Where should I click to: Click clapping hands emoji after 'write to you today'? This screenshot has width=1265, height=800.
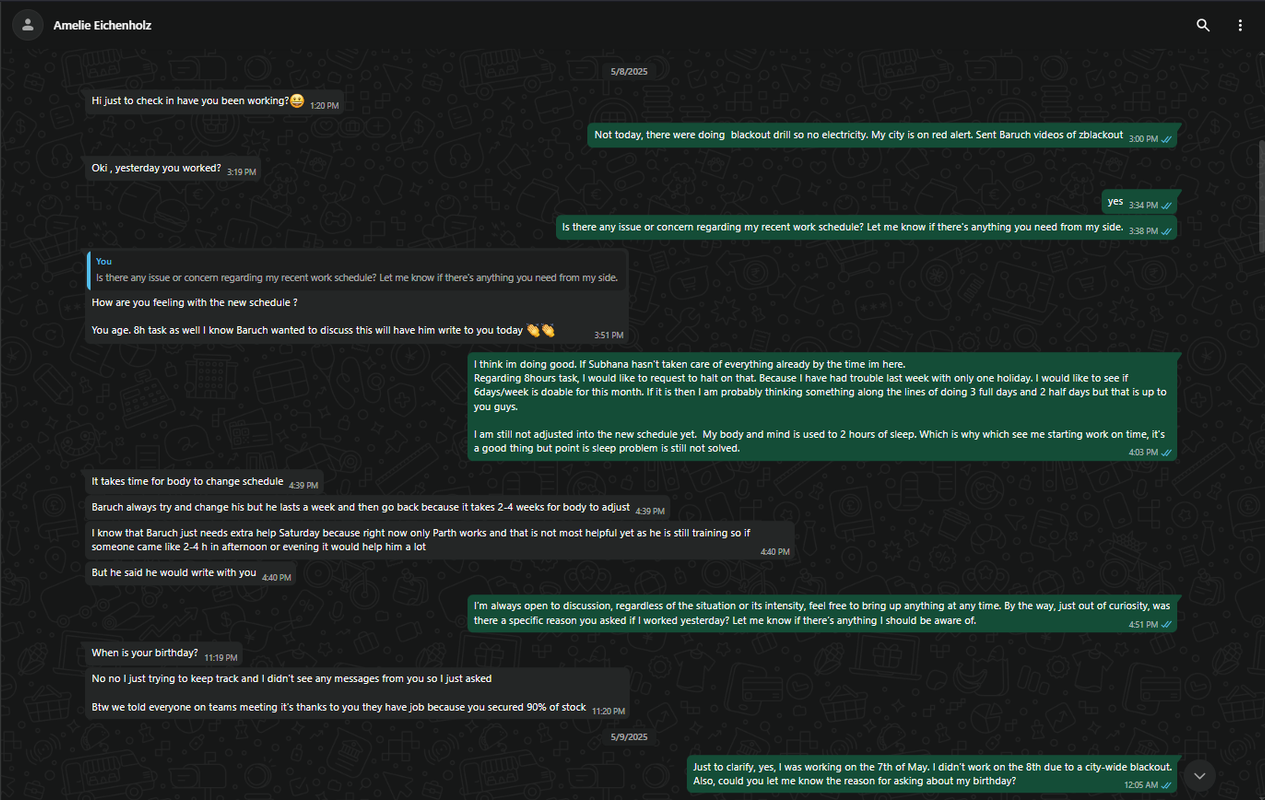[x=541, y=330]
